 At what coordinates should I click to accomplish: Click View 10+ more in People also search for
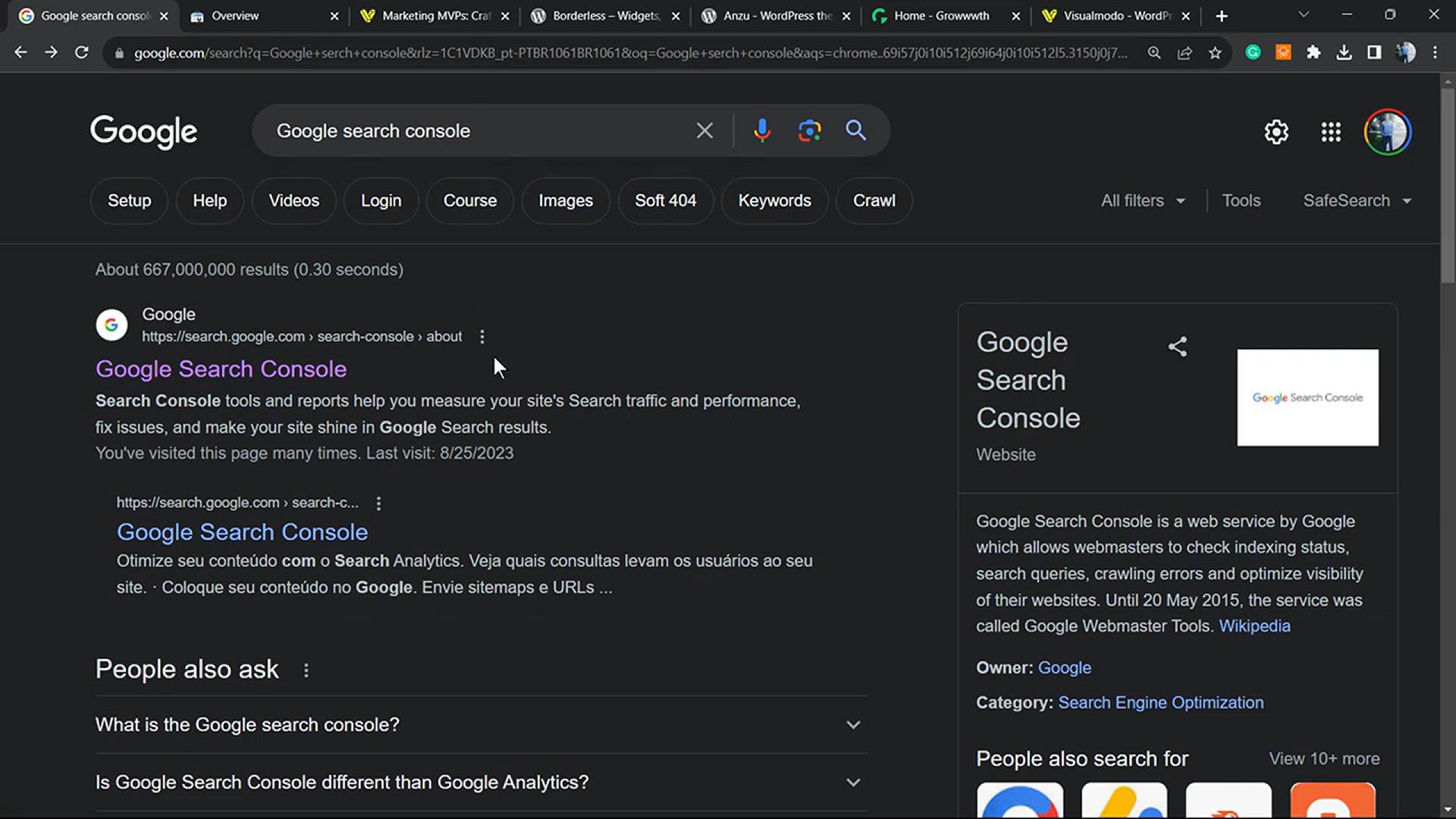(x=1325, y=759)
